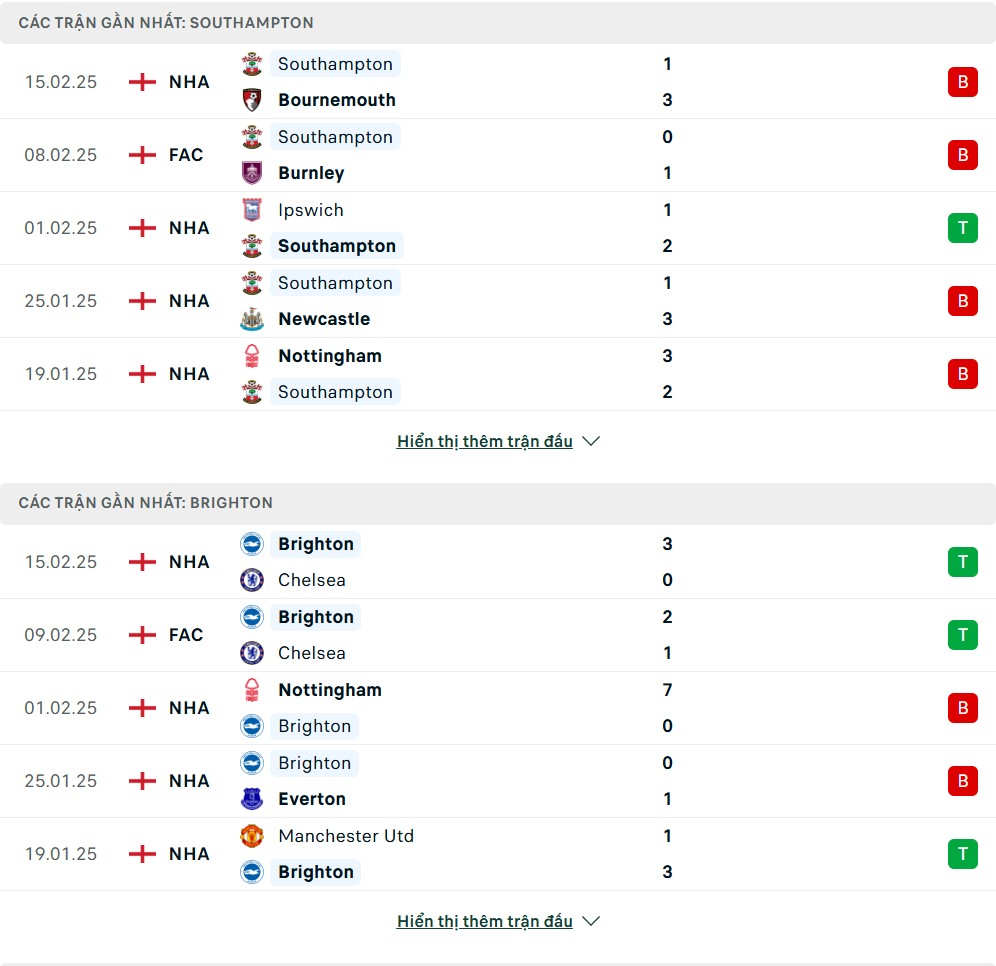
Task: Click the Nottingham crest in the Brighton section
Action: pos(252,690)
